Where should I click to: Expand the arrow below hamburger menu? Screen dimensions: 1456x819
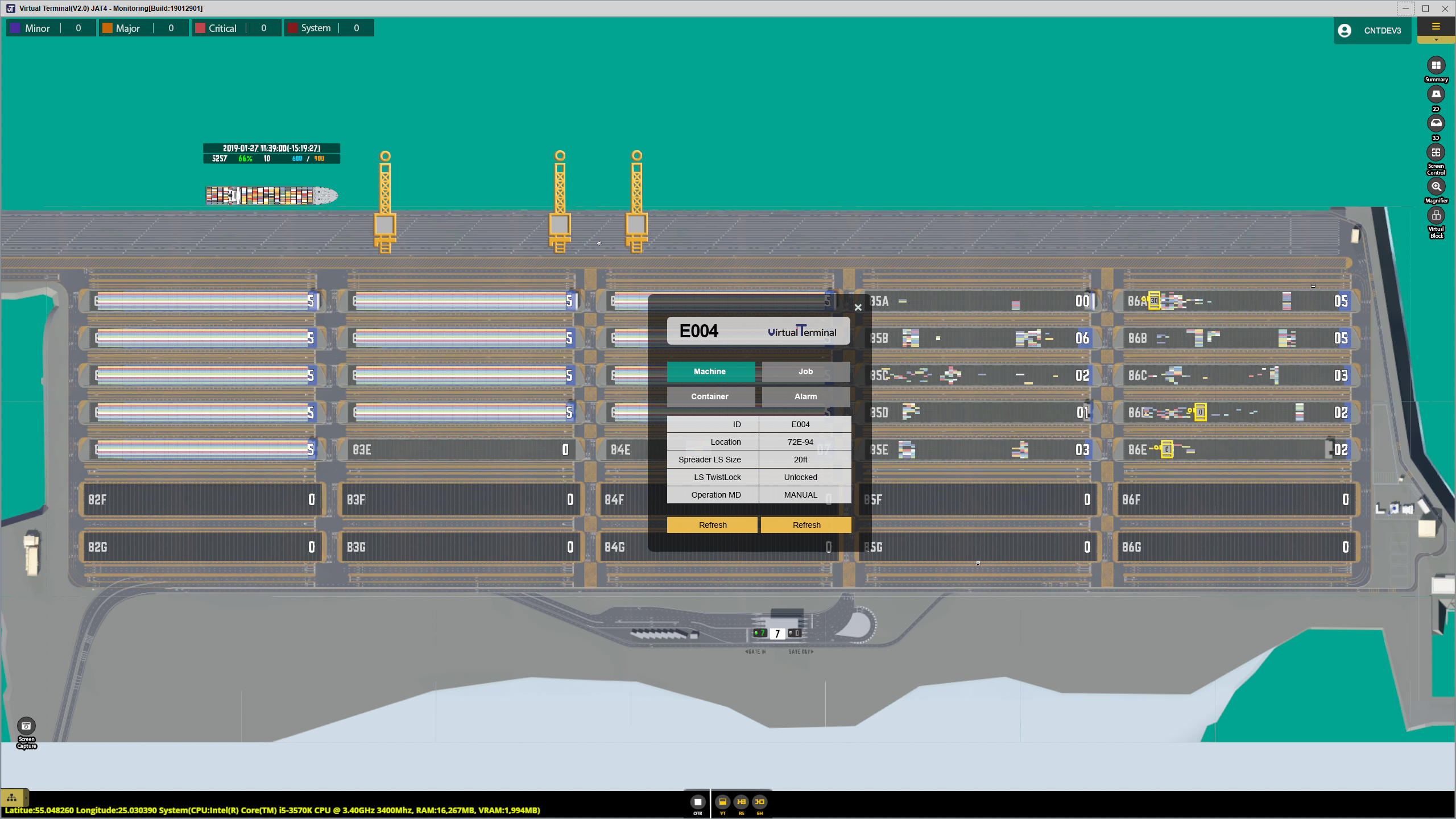tap(1436, 40)
